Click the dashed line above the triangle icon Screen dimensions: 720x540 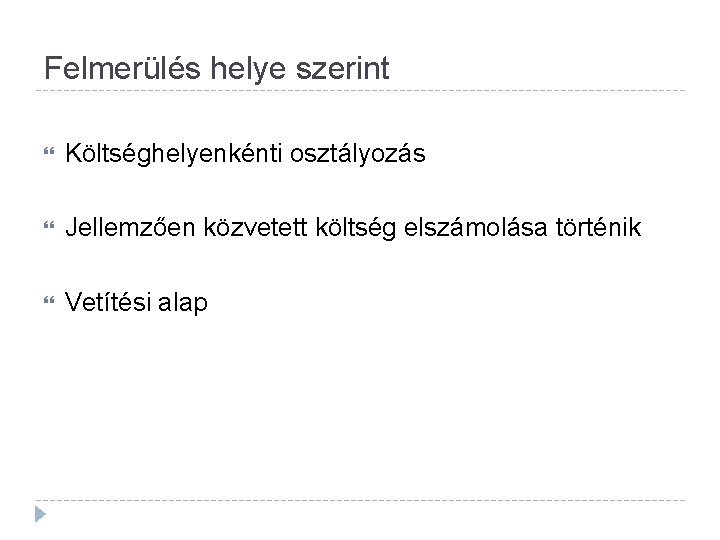[360, 500]
